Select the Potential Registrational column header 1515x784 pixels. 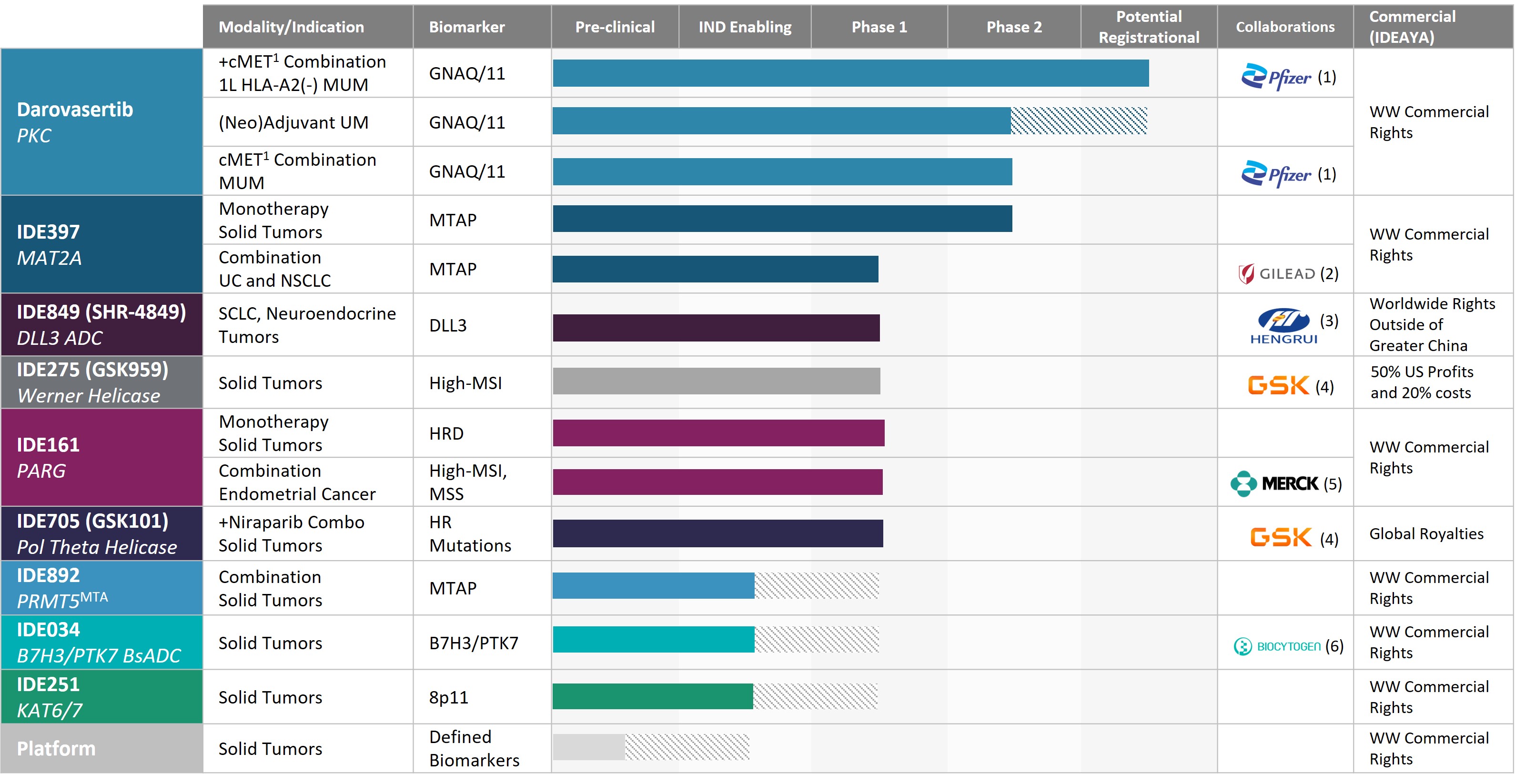pyautogui.click(x=1148, y=27)
